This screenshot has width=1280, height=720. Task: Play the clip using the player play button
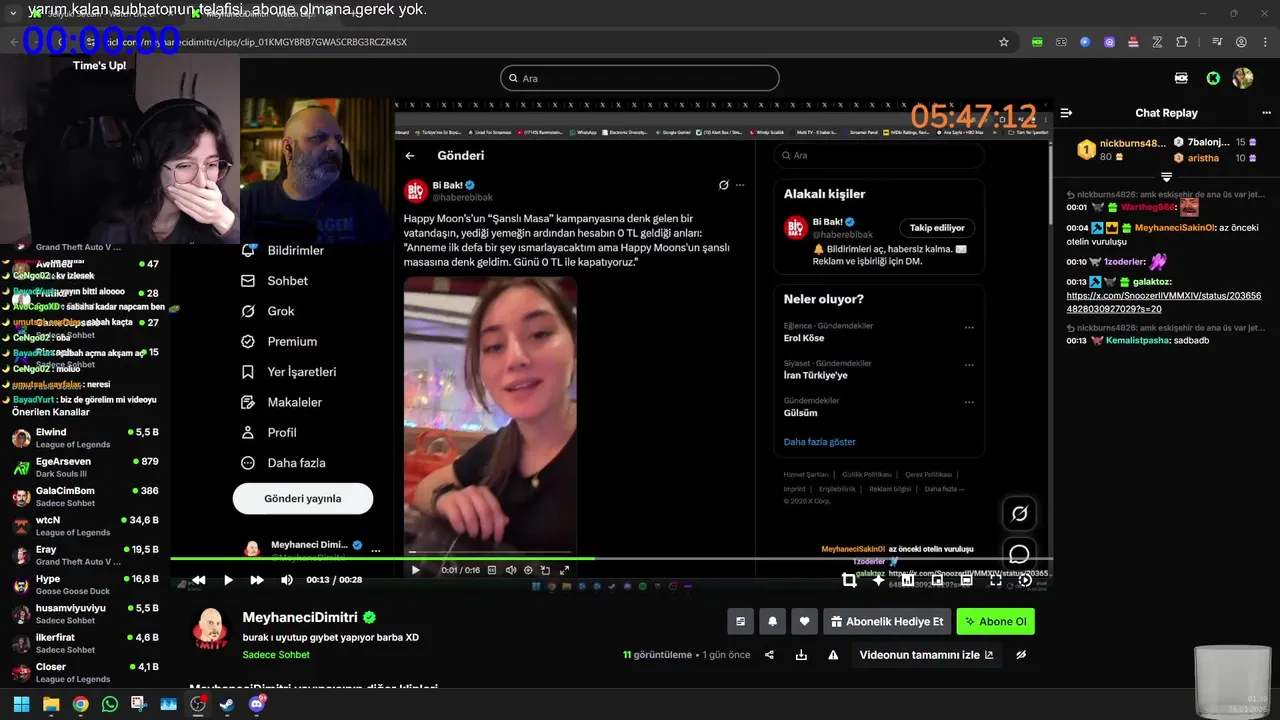pyautogui.click(x=228, y=580)
